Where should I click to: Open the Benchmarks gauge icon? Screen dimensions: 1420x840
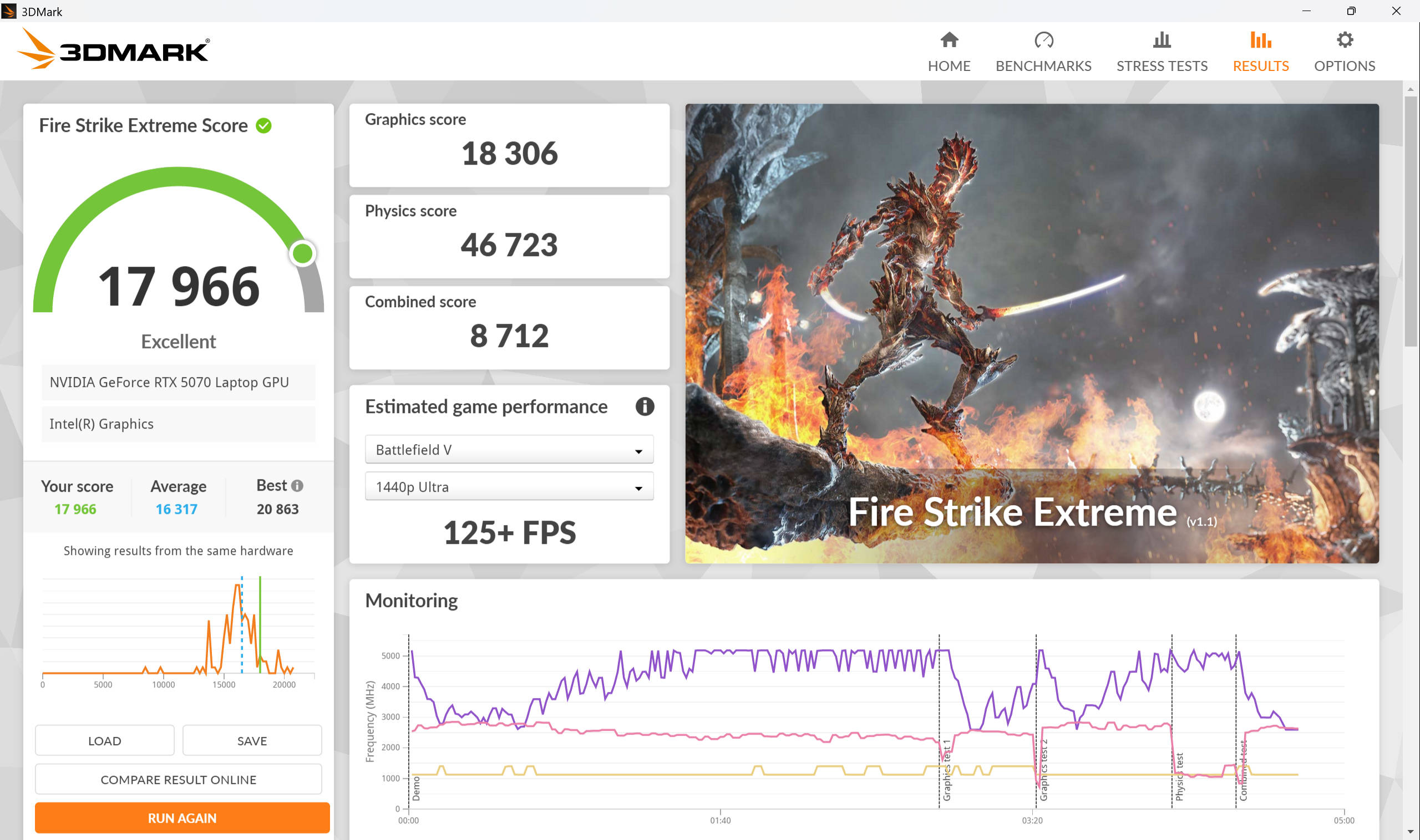click(1043, 39)
